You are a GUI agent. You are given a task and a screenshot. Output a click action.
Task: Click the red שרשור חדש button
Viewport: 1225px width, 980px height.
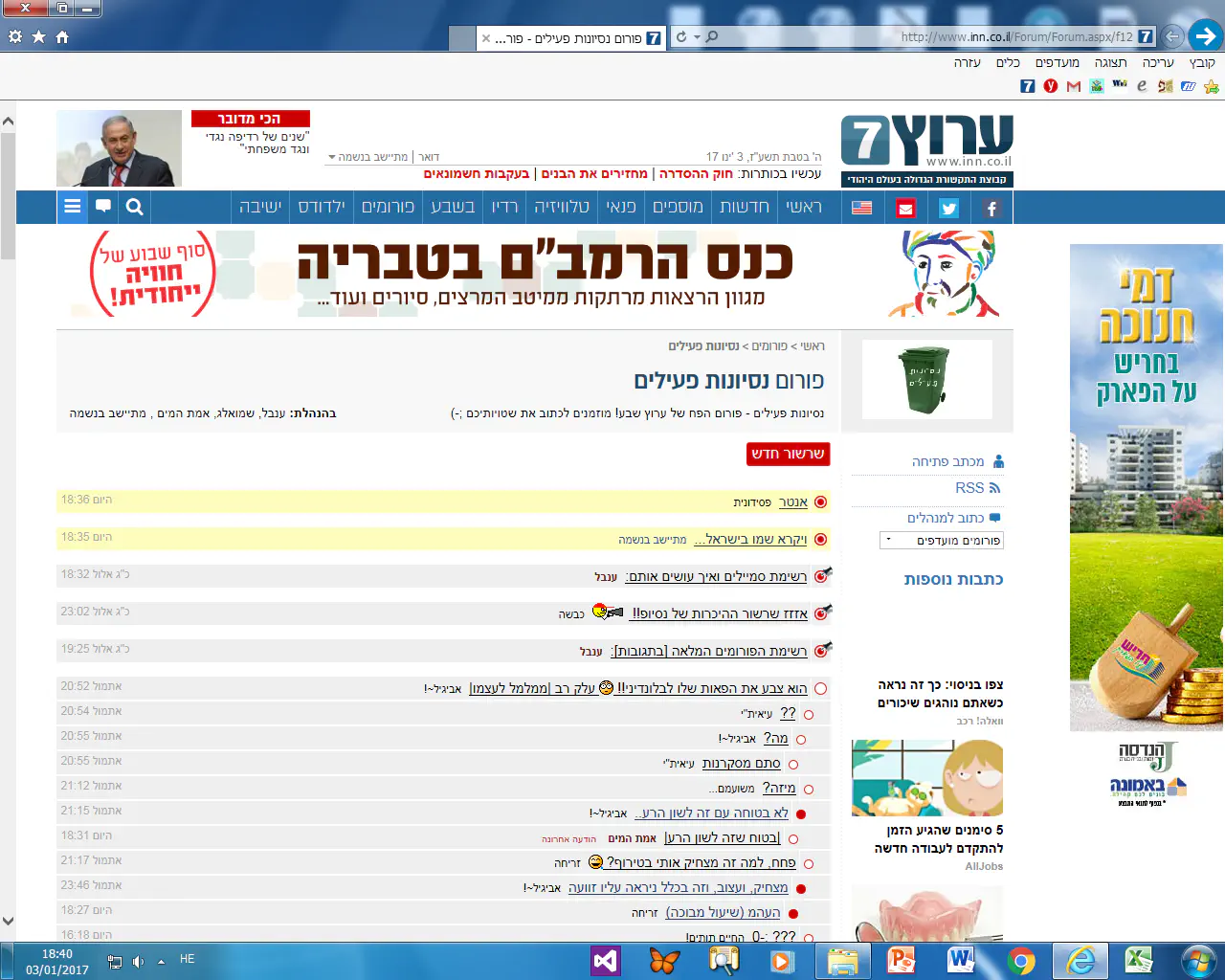[x=788, y=454]
